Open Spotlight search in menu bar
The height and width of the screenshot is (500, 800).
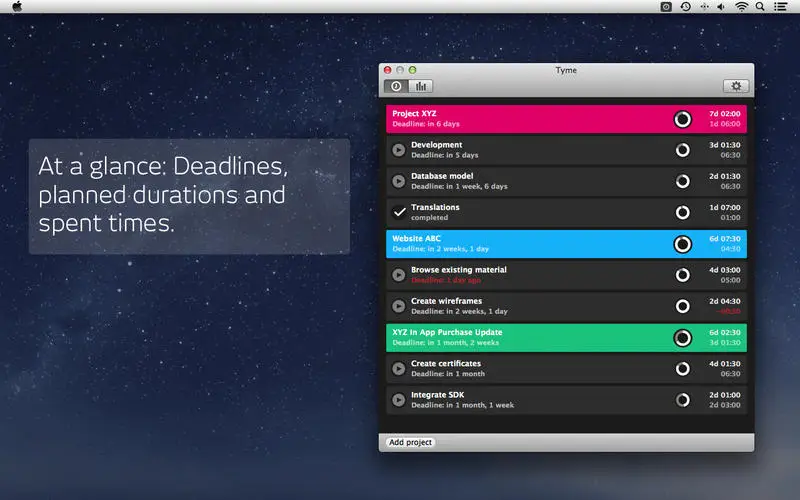coord(760,7)
